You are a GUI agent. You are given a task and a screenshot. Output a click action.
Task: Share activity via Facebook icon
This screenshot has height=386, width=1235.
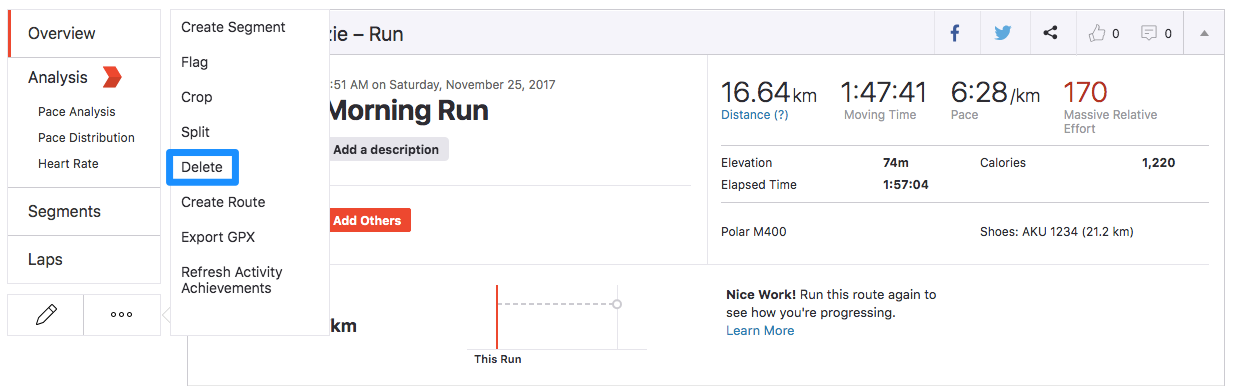click(x=955, y=33)
